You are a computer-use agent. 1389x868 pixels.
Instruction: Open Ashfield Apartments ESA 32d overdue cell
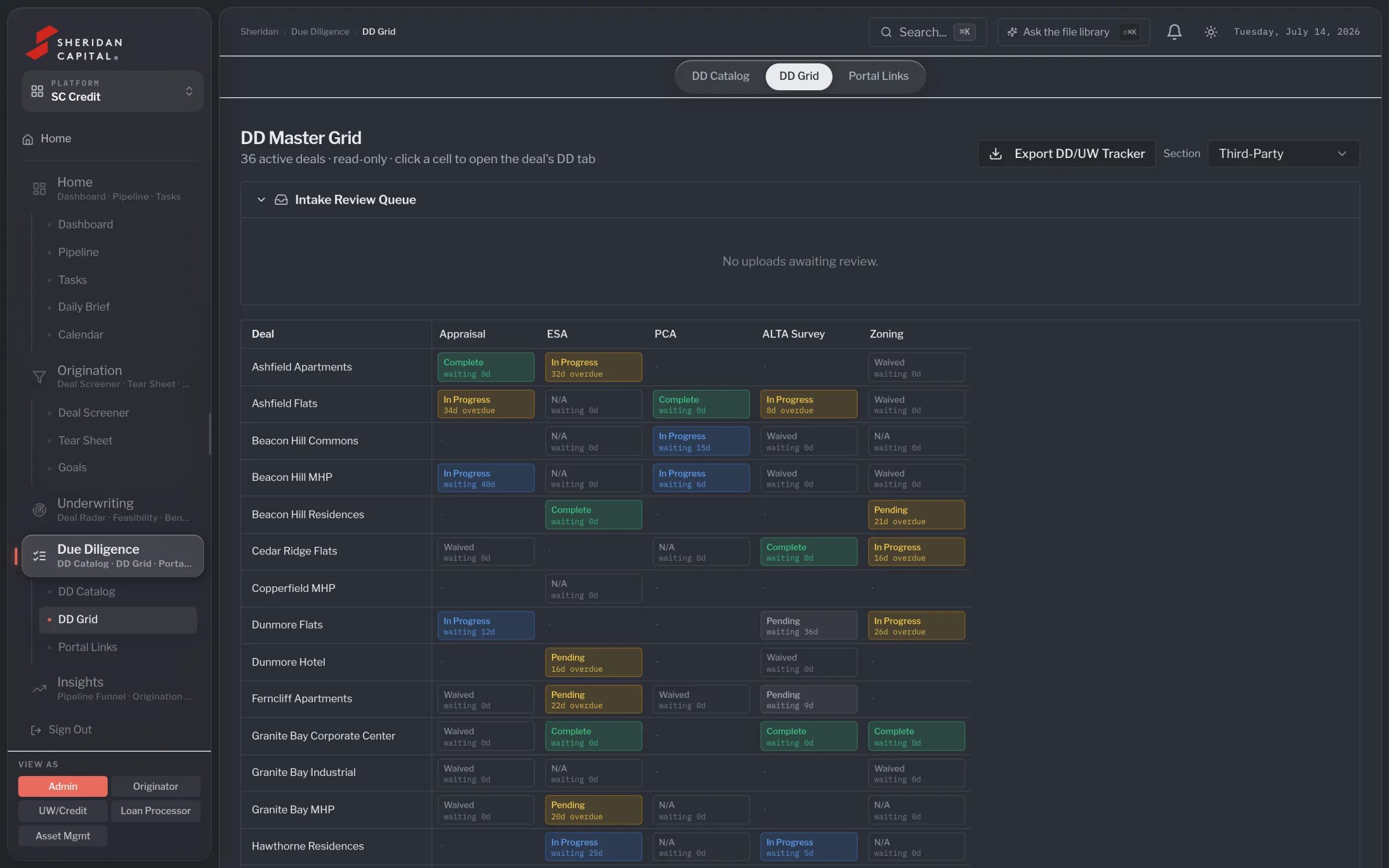593,367
